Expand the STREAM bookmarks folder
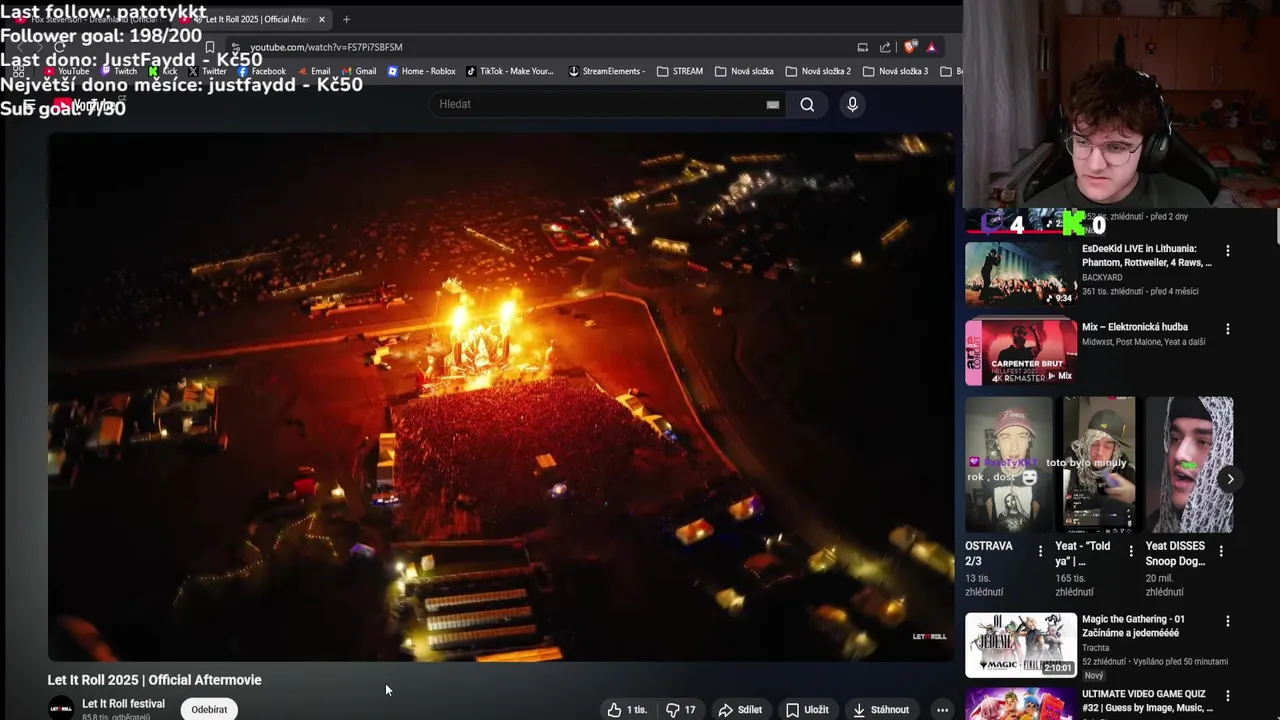Image resolution: width=1280 pixels, height=720 pixels. pyautogui.click(x=680, y=71)
